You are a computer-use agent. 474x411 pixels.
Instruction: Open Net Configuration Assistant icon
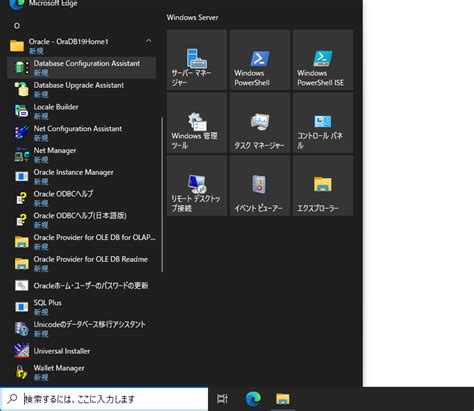22,133
